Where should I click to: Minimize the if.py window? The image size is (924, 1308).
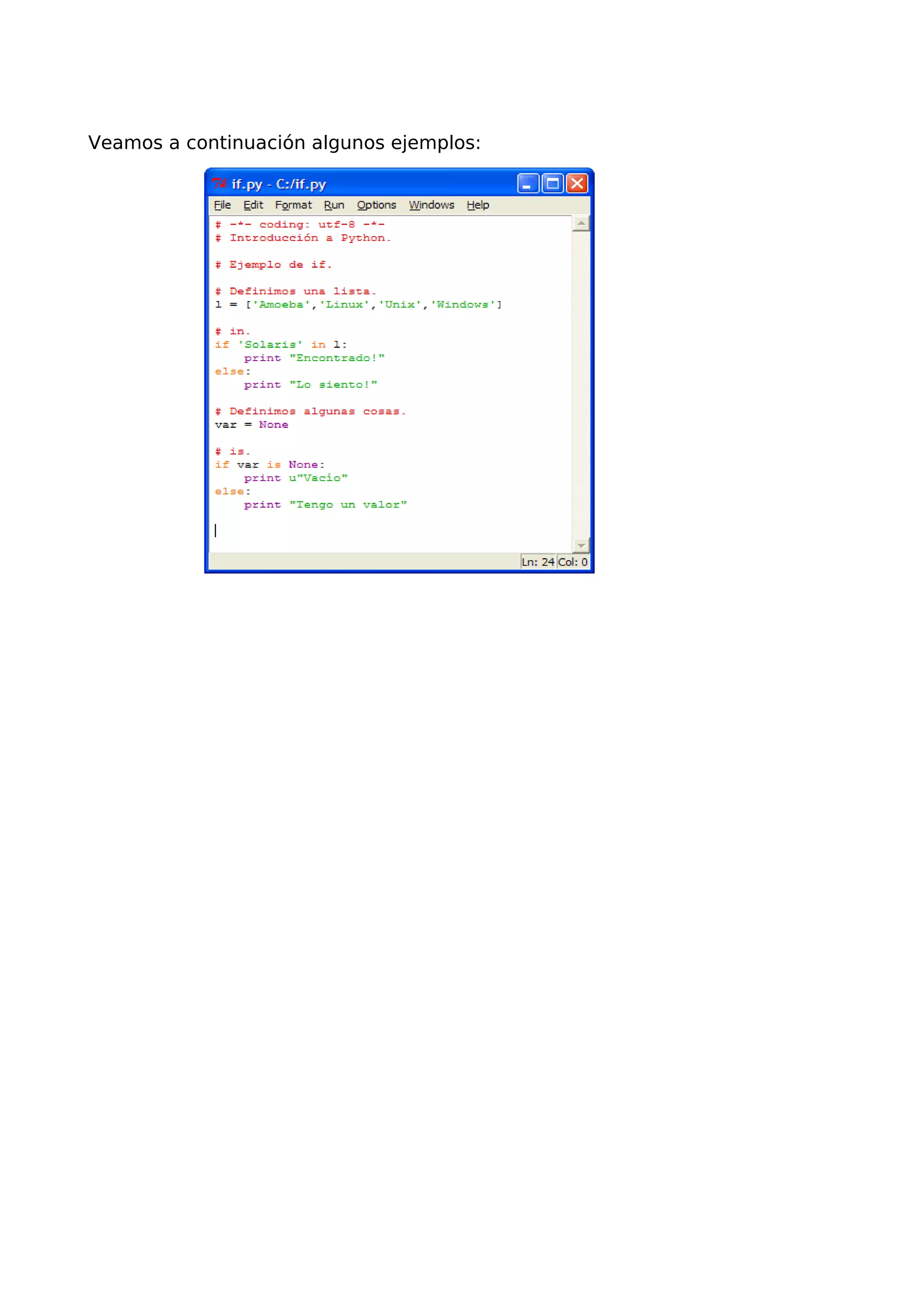(x=528, y=183)
